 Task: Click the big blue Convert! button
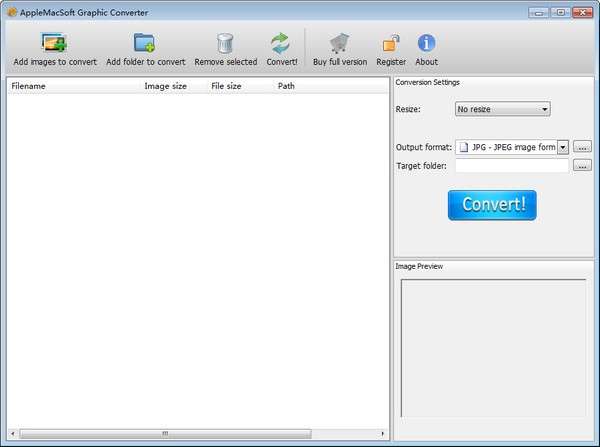492,205
